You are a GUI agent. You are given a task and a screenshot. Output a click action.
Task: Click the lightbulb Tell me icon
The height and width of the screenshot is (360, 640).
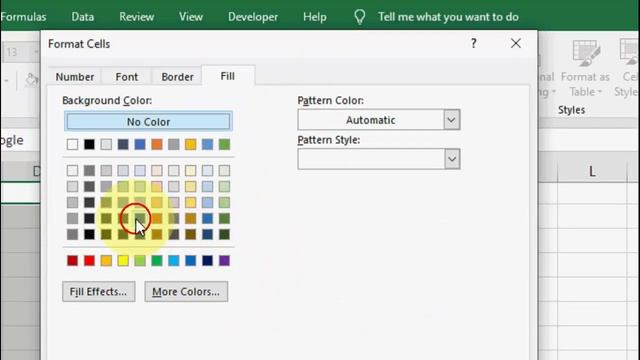click(x=360, y=17)
